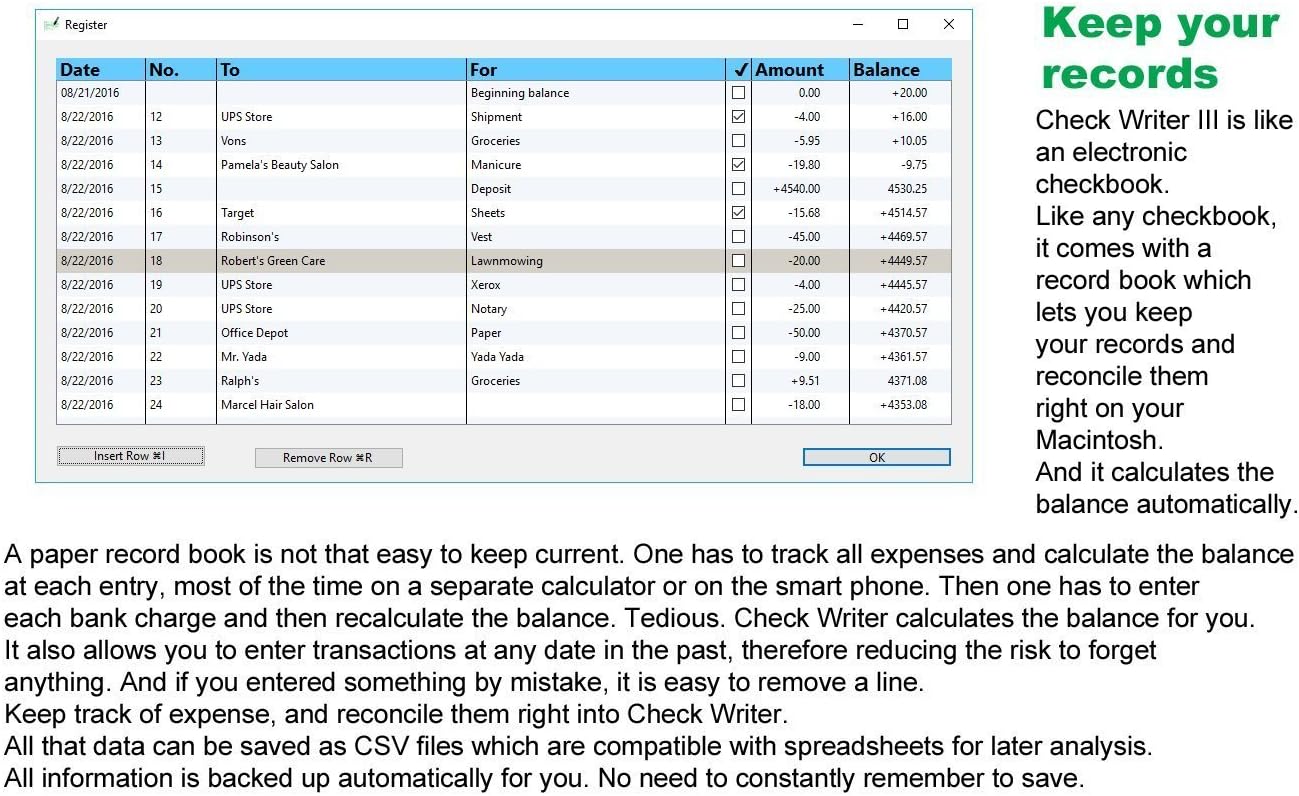Click the Shipment description cell
Viewport: 1299px width, 796px height.
(596, 117)
